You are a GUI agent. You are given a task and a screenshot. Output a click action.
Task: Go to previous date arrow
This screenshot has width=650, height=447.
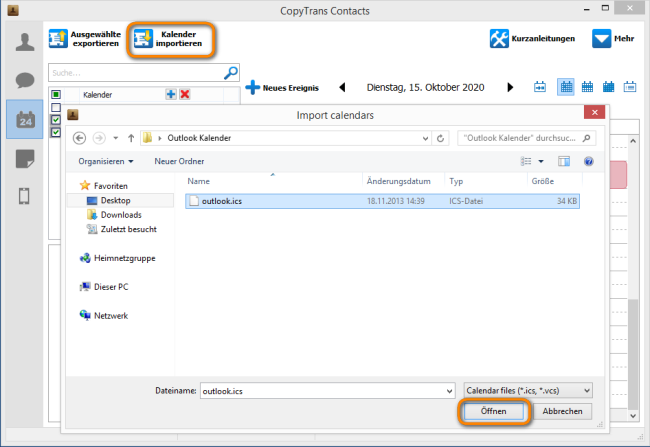pos(342,87)
